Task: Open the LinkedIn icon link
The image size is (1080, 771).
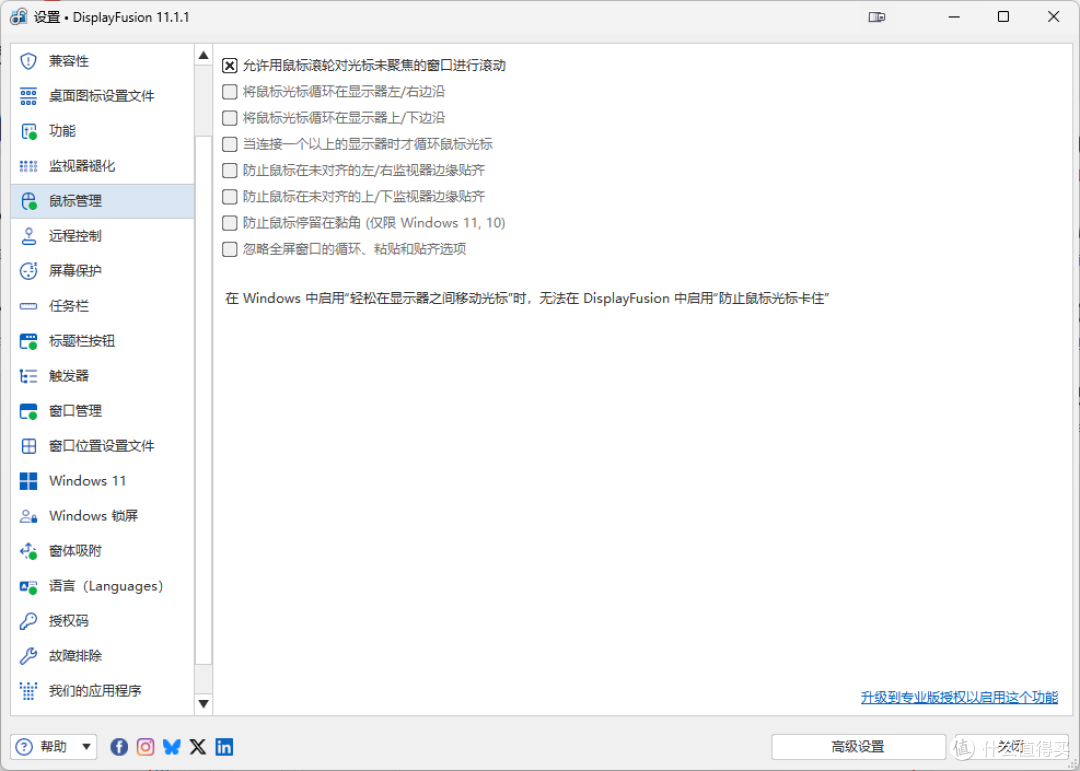Action: point(224,747)
